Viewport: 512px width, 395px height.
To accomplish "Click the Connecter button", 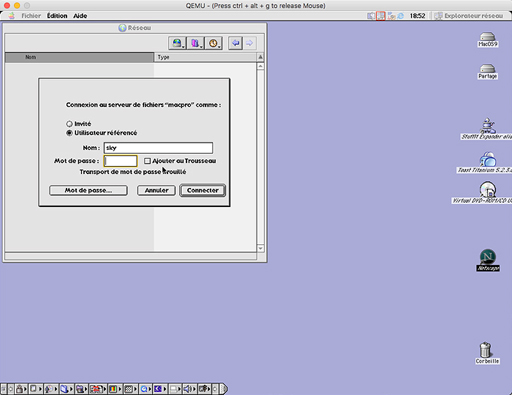I will point(203,190).
